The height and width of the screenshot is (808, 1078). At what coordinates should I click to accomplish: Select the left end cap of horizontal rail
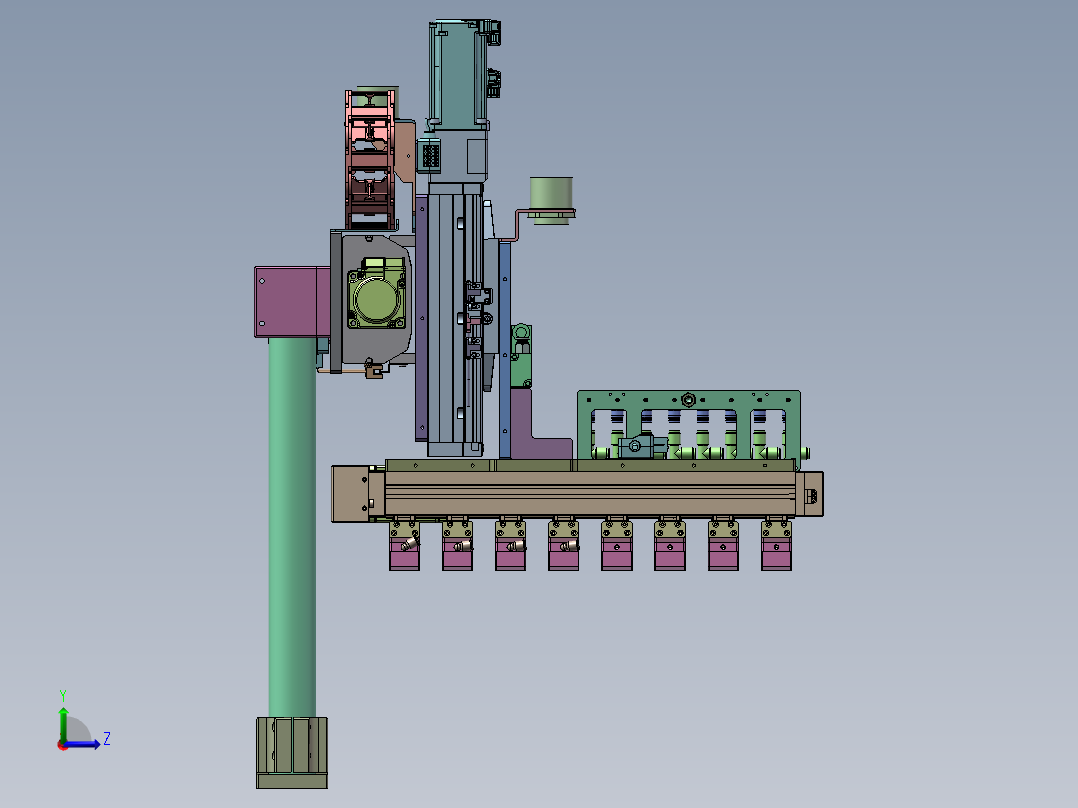coord(351,494)
